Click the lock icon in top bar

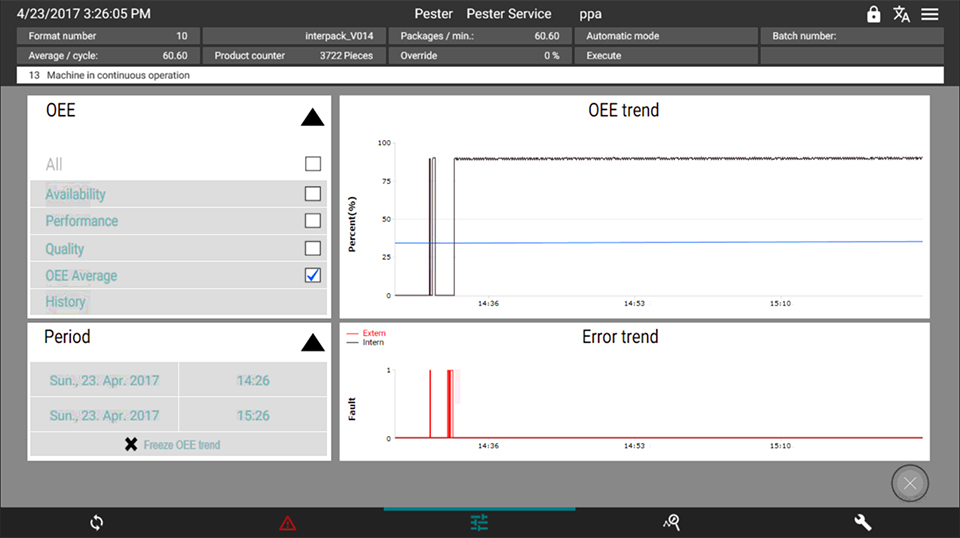pyautogui.click(x=874, y=14)
